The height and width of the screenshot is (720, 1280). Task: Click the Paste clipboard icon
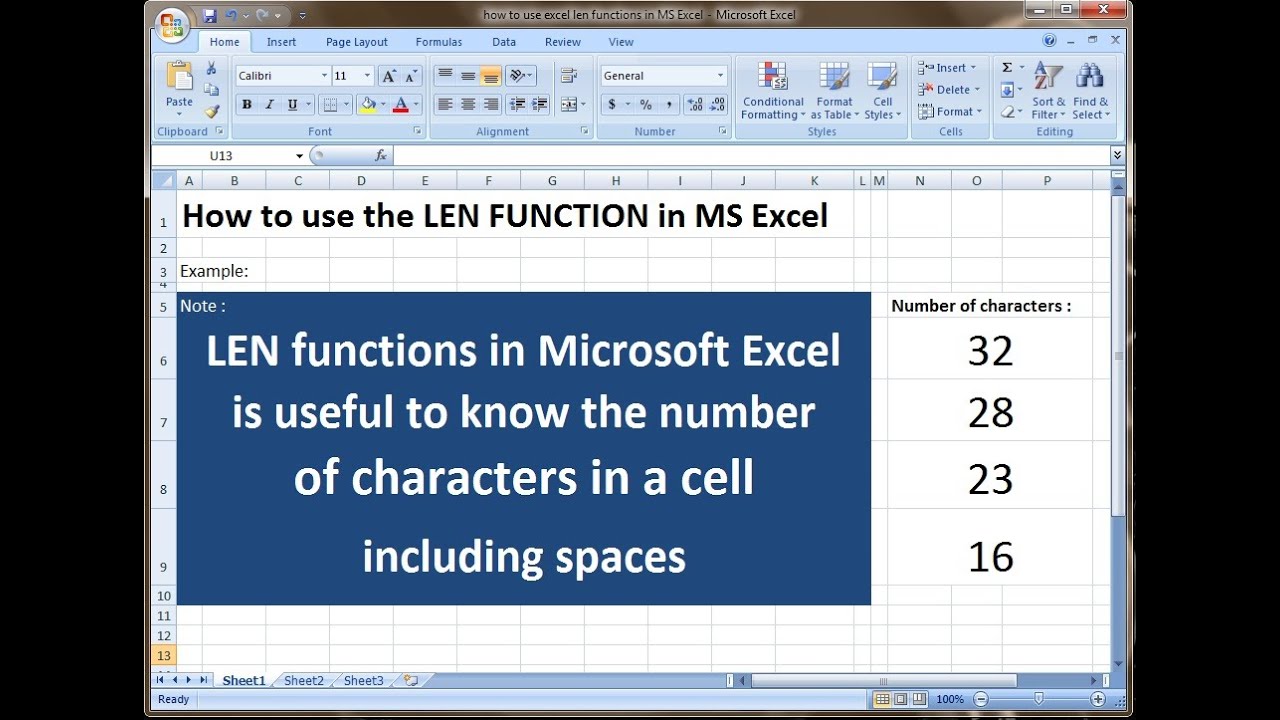pos(179,76)
